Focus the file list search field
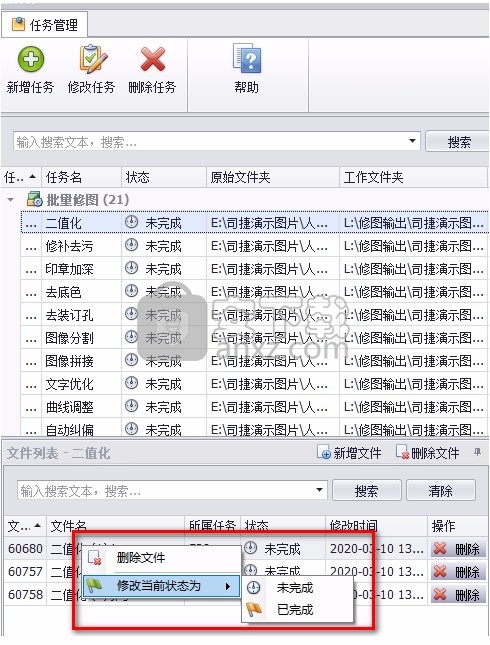Viewport: 490px width, 645px height. click(x=165, y=491)
